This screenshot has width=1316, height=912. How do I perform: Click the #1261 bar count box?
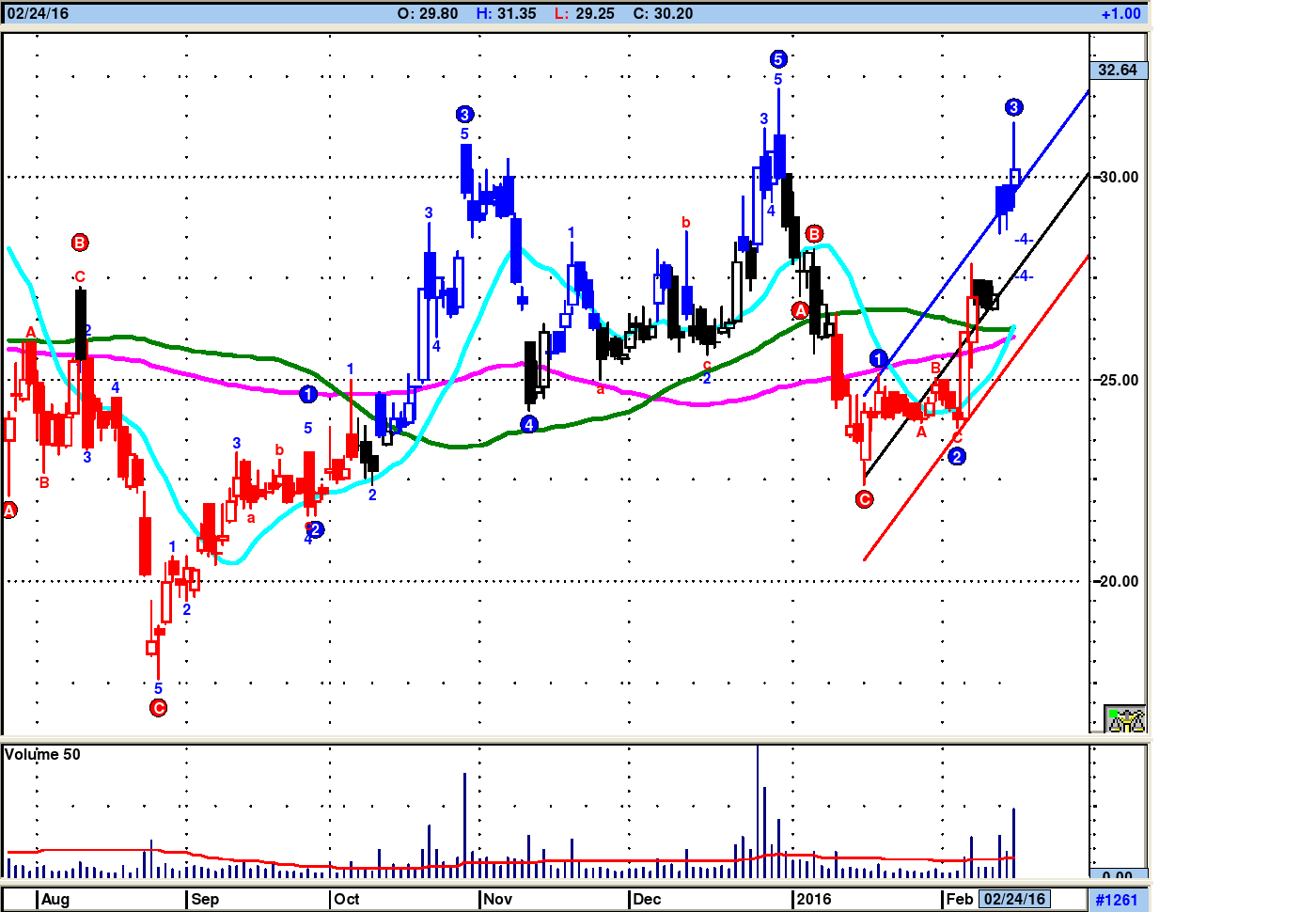coord(1117,900)
